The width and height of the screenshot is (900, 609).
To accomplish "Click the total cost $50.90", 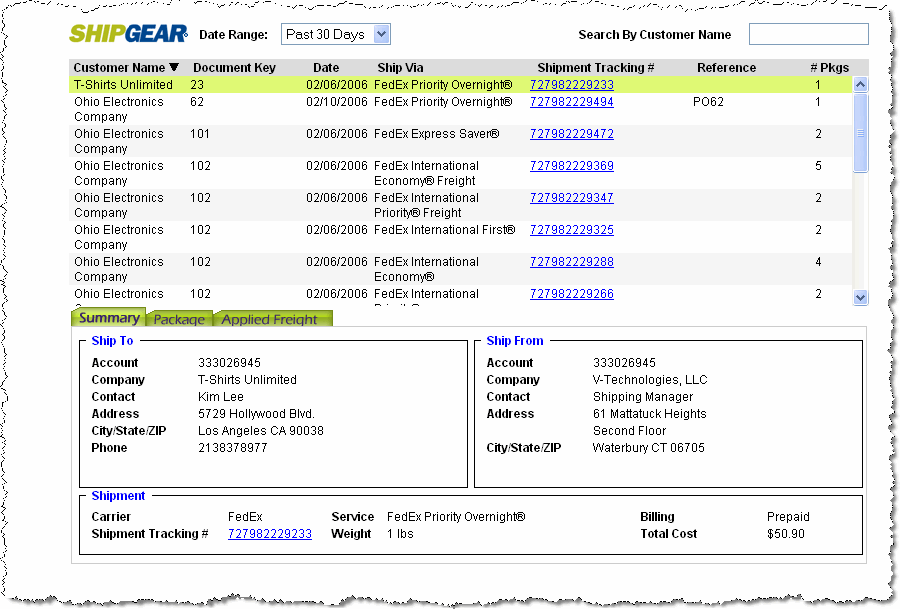I will pyautogui.click(x=786, y=534).
